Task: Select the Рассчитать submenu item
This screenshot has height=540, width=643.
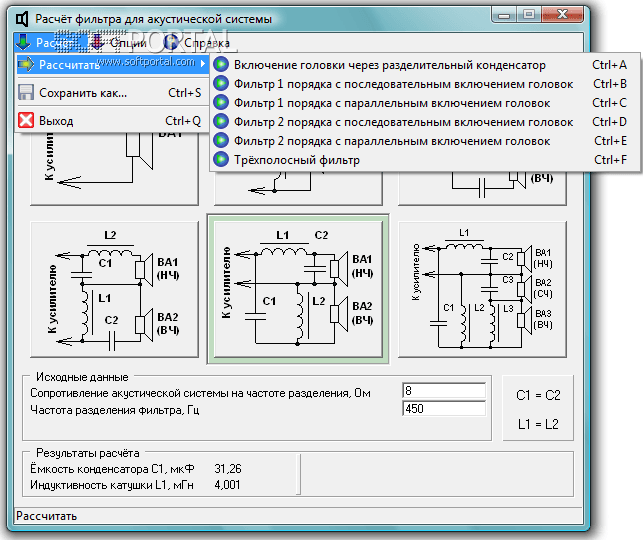Action: pyautogui.click(x=112, y=64)
